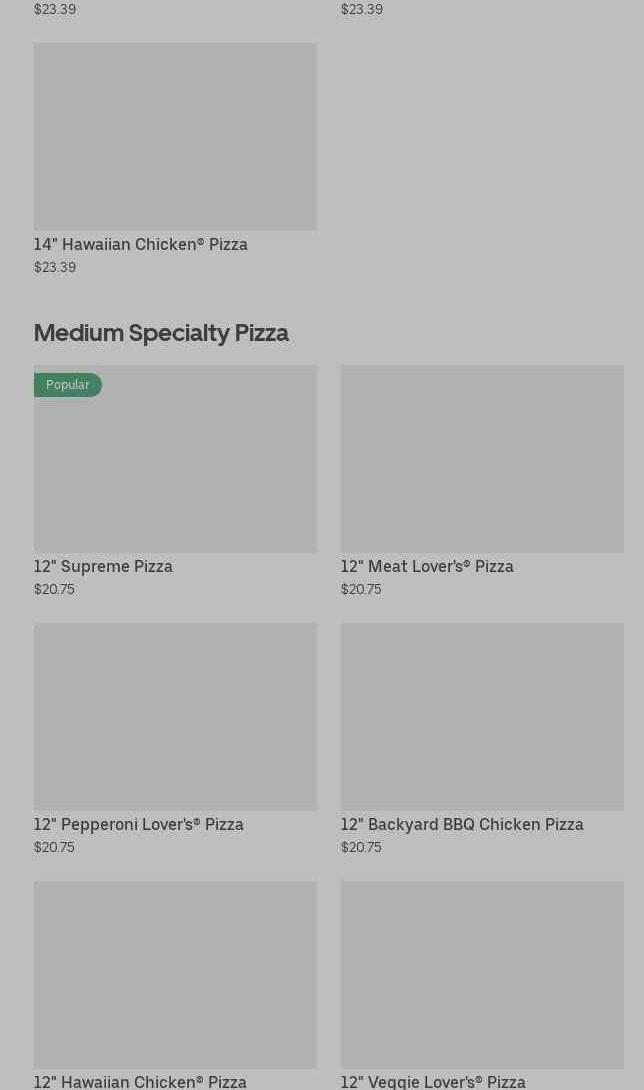644x1090 pixels.
Task: Click the $20.75 price under Meat Lover's
Action: click(361, 589)
